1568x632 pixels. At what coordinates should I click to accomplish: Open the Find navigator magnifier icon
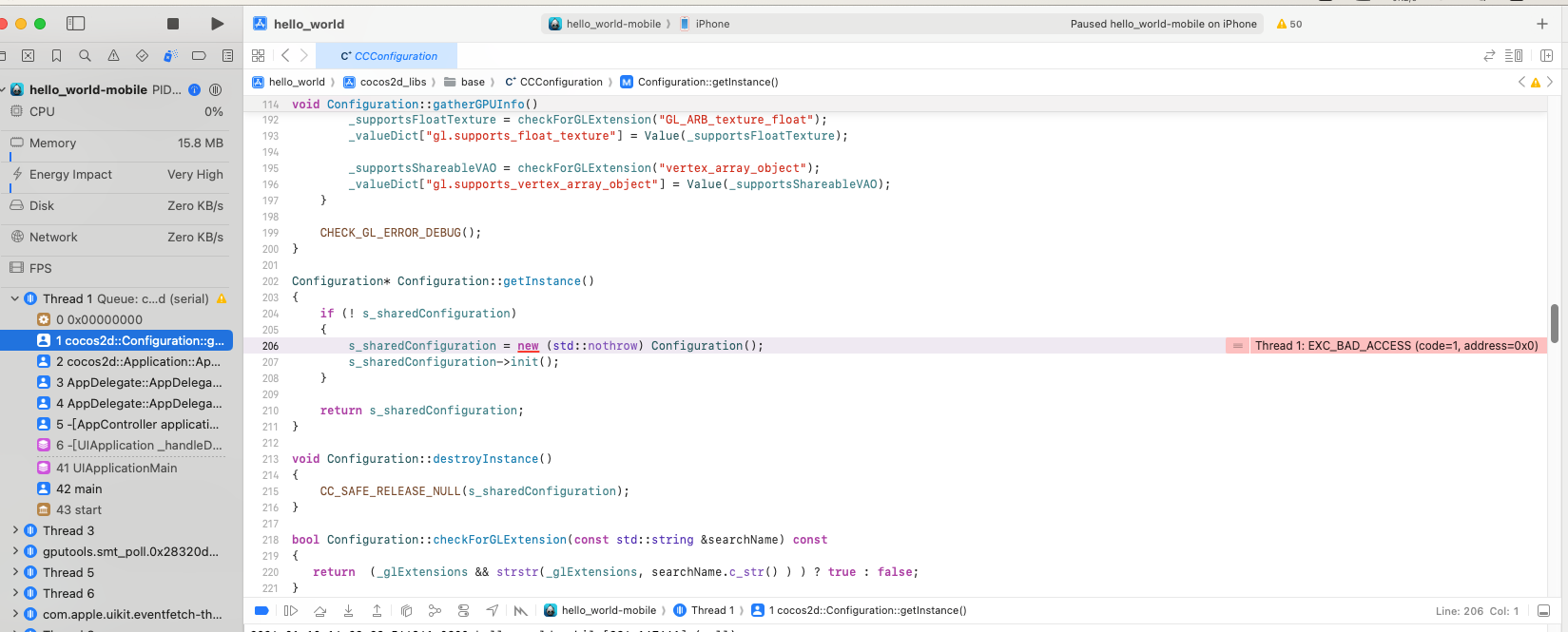pyautogui.click(x=85, y=56)
